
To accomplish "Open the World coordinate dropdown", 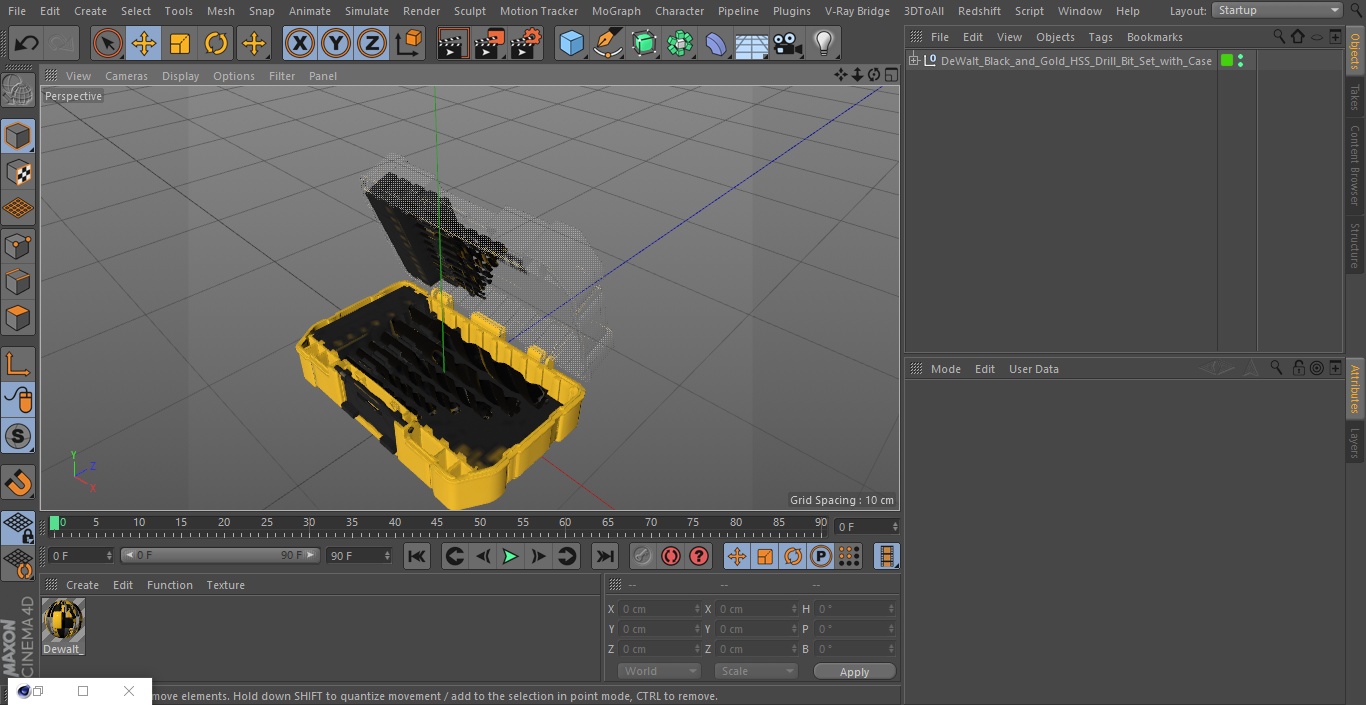I will click(658, 671).
